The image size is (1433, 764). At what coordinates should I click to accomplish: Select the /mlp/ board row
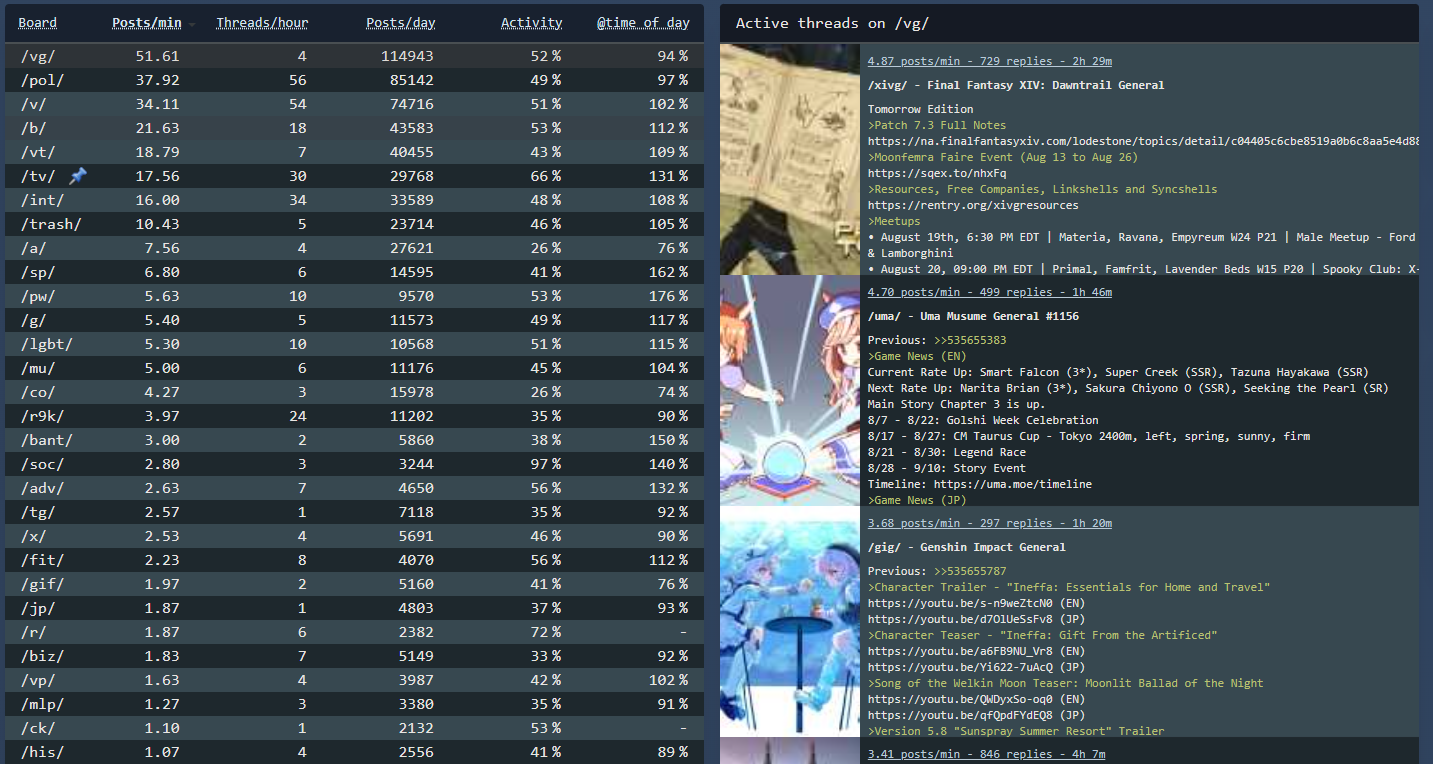354,704
